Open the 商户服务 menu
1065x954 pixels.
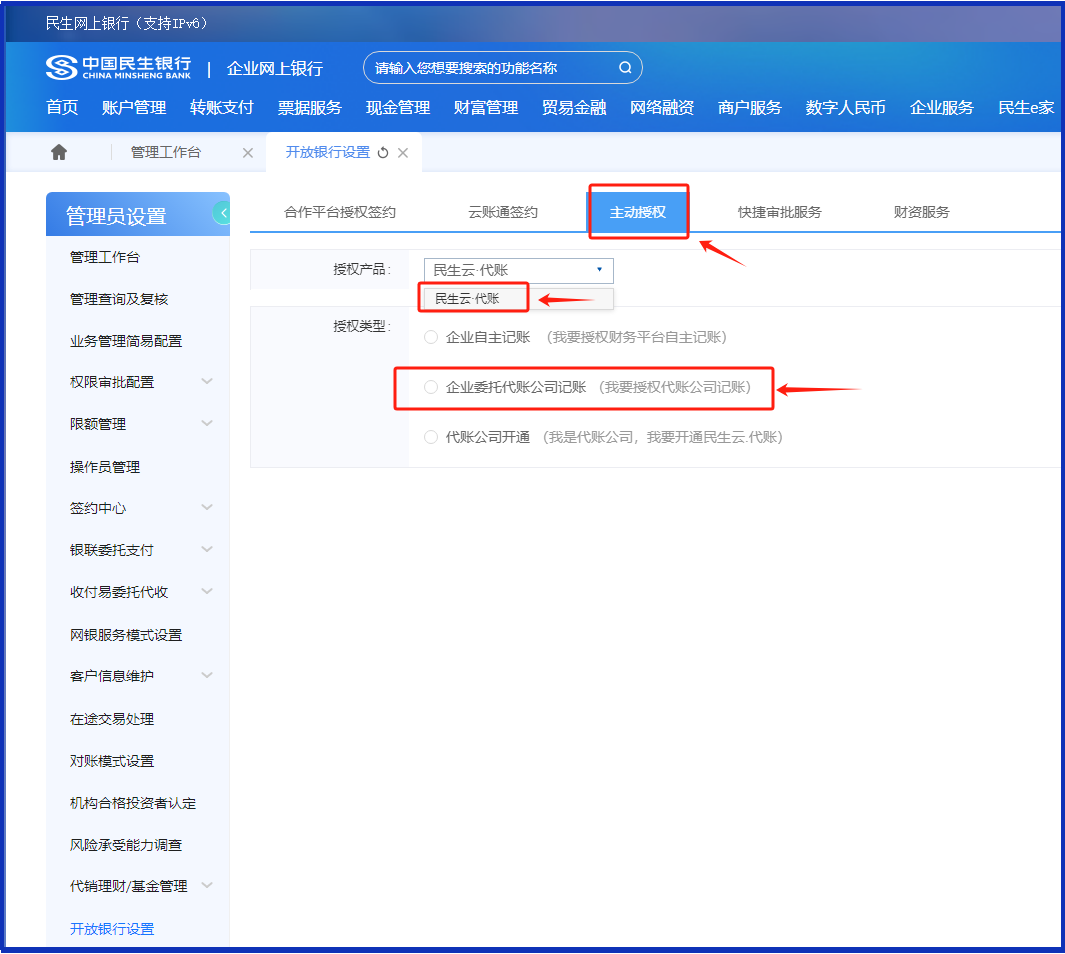pos(750,107)
